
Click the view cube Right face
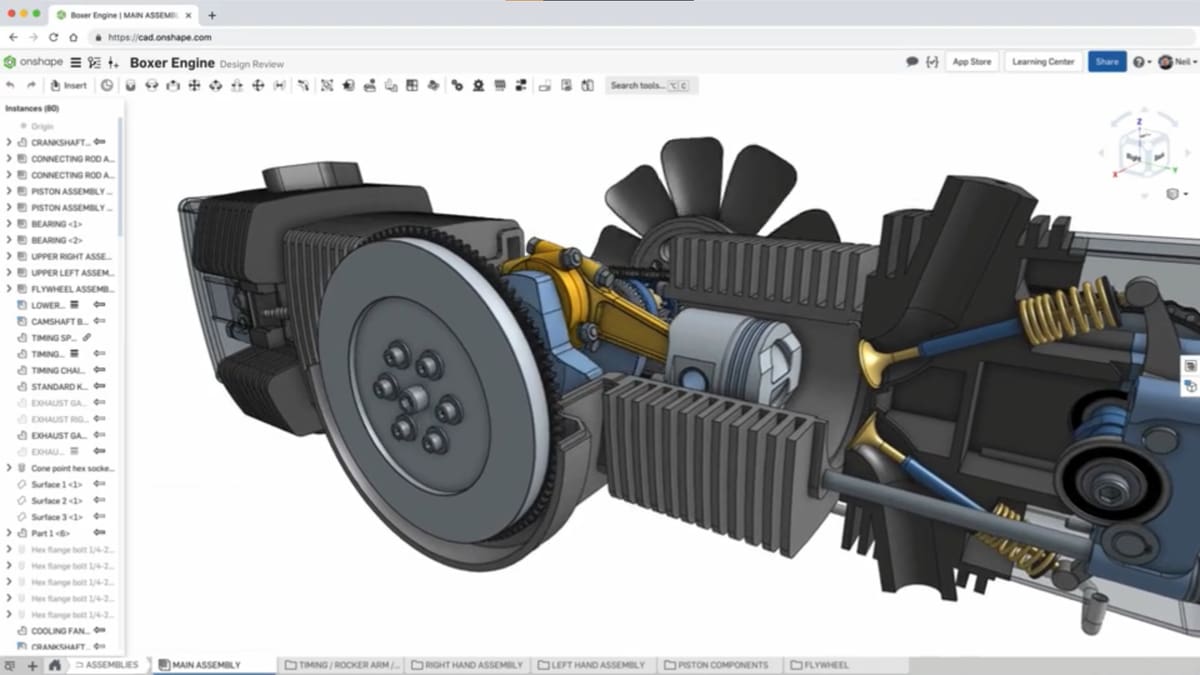point(1134,158)
